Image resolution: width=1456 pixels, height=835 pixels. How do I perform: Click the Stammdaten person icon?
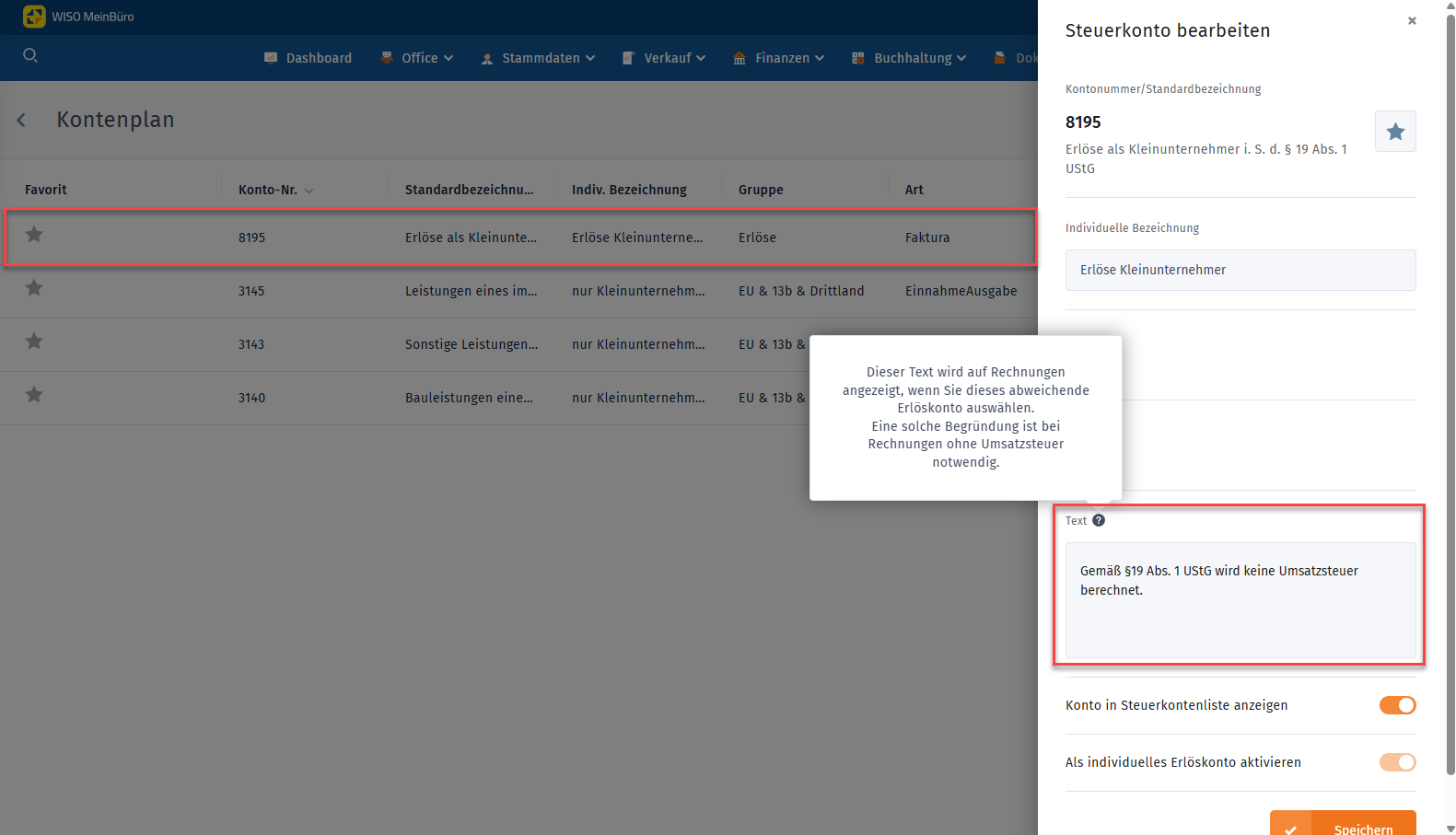(x=487, y=58)
